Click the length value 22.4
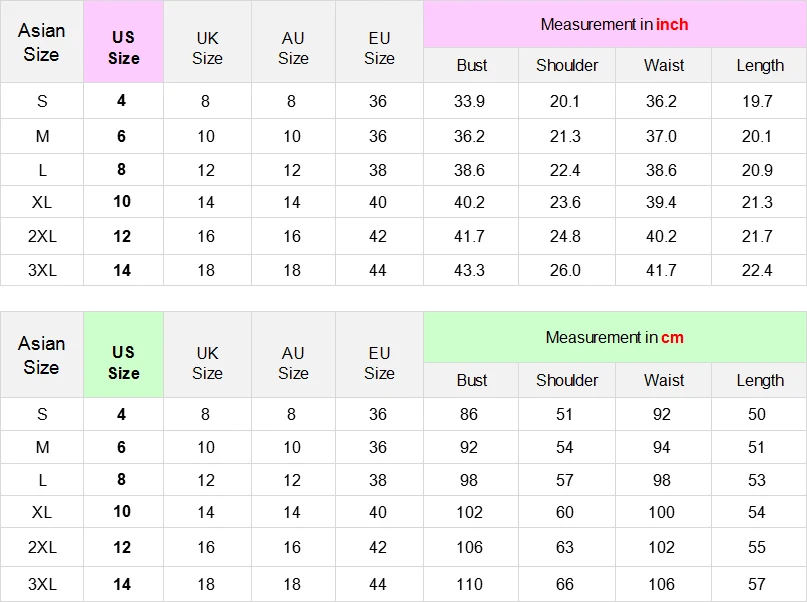Screen dimensions: 807x602 tap(757, 270)
